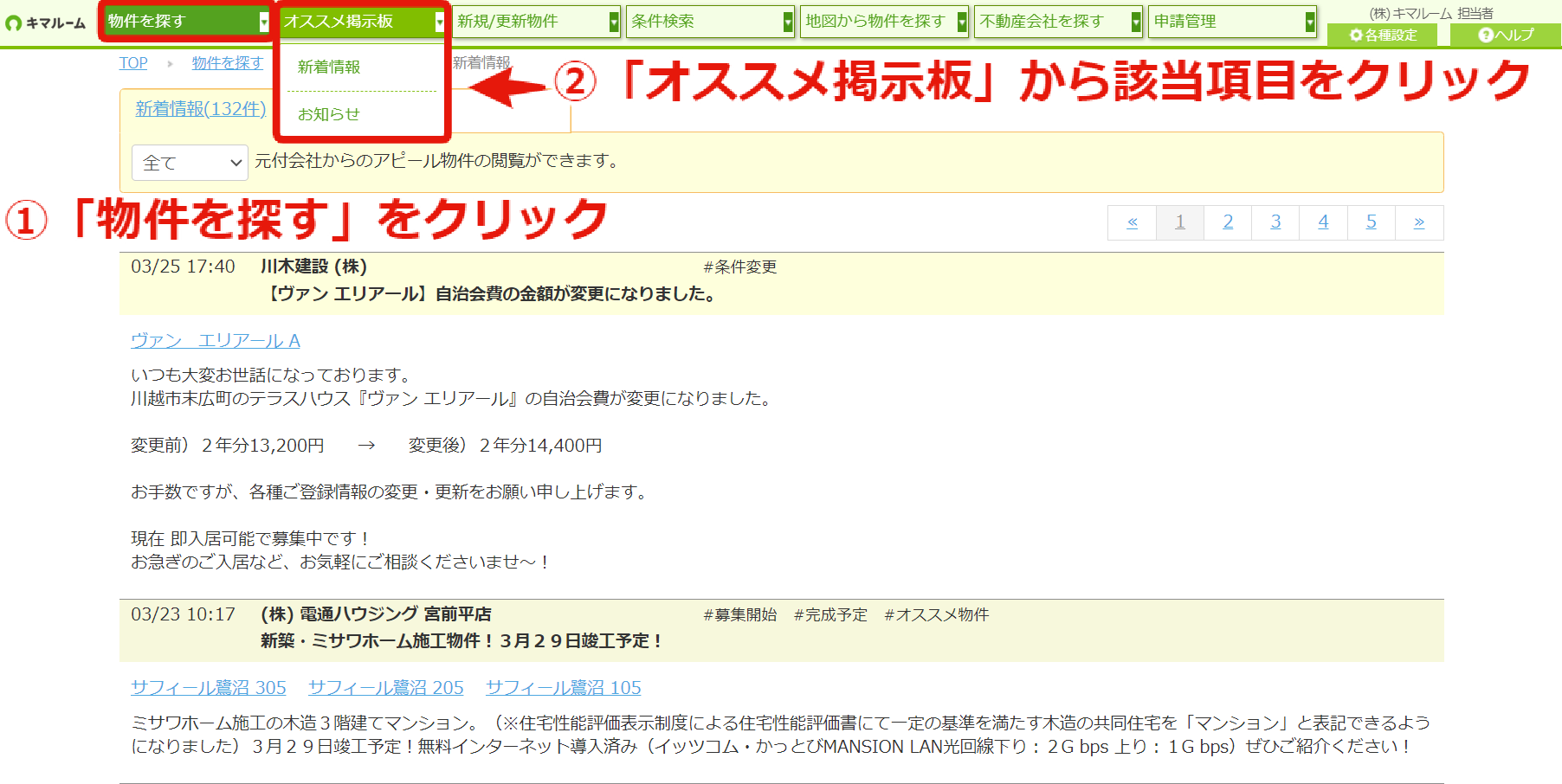Viewport: 1562px width, 784px height.
Task: Click the #オススメ物件 tag
Action: pos(937,615)
